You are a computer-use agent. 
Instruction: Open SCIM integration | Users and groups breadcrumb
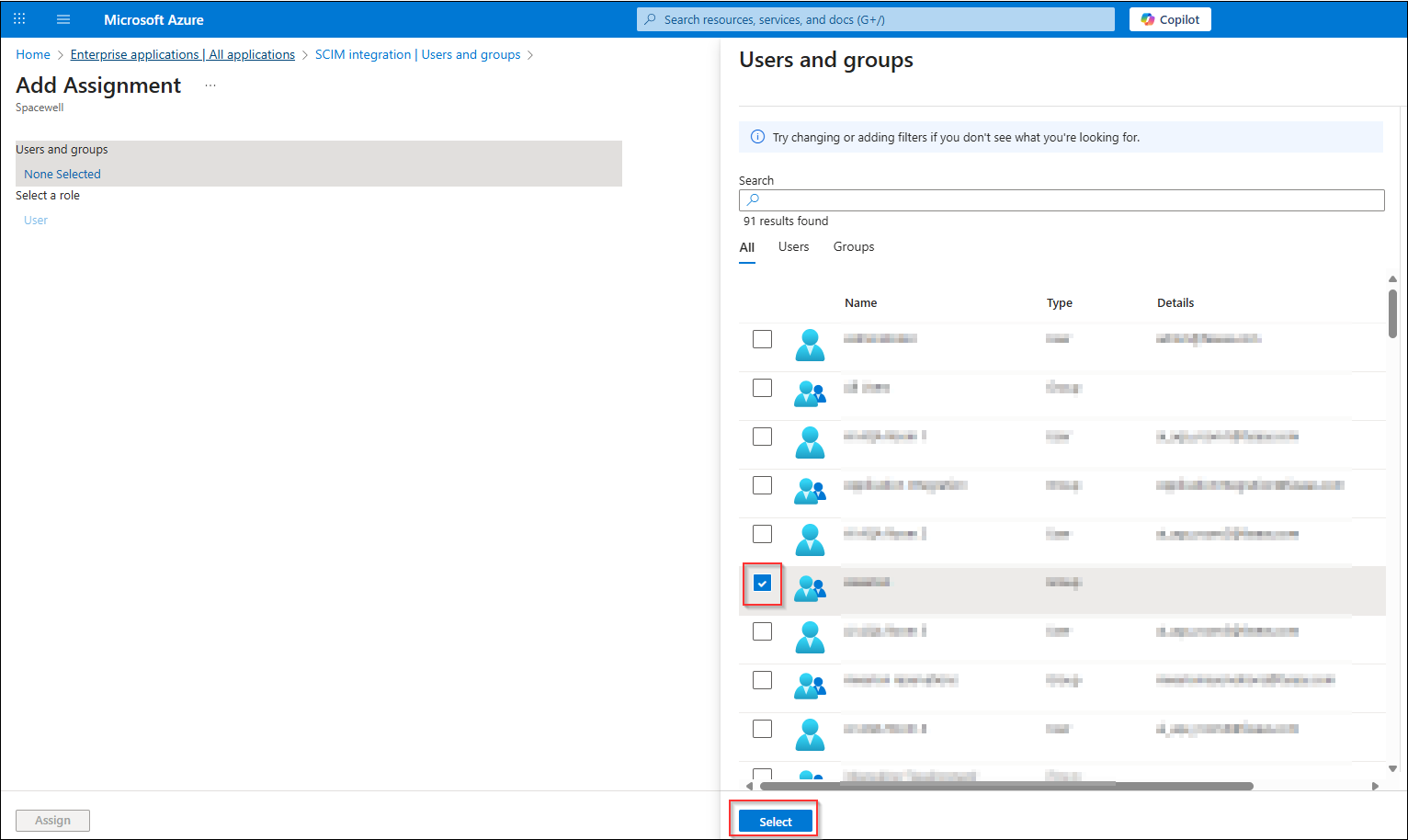[418, 54]
